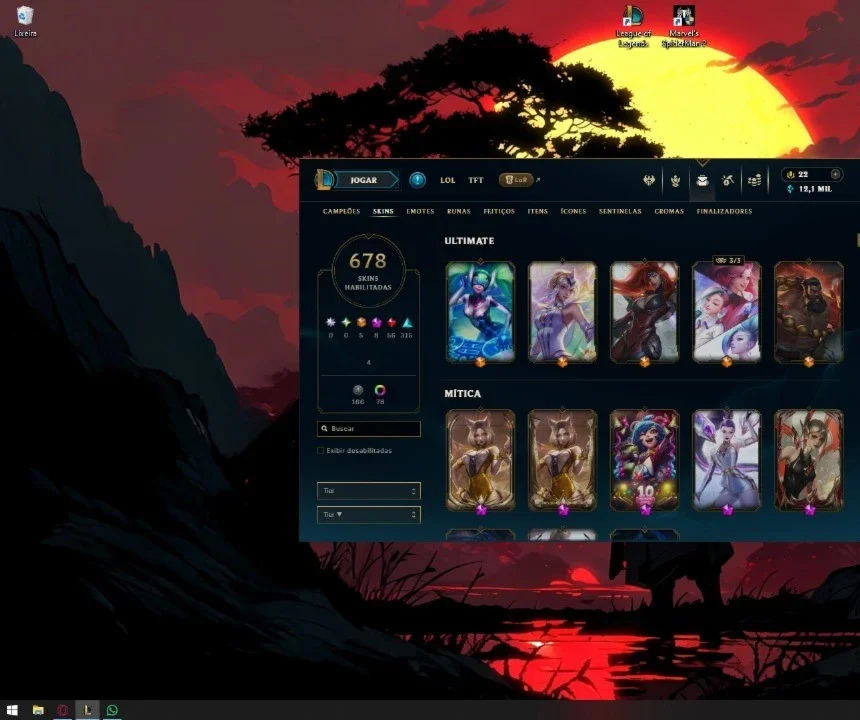Screen dimensions: 860x720
Task: Select the League of Legends desktop shortcut
Action: (633, 26)
